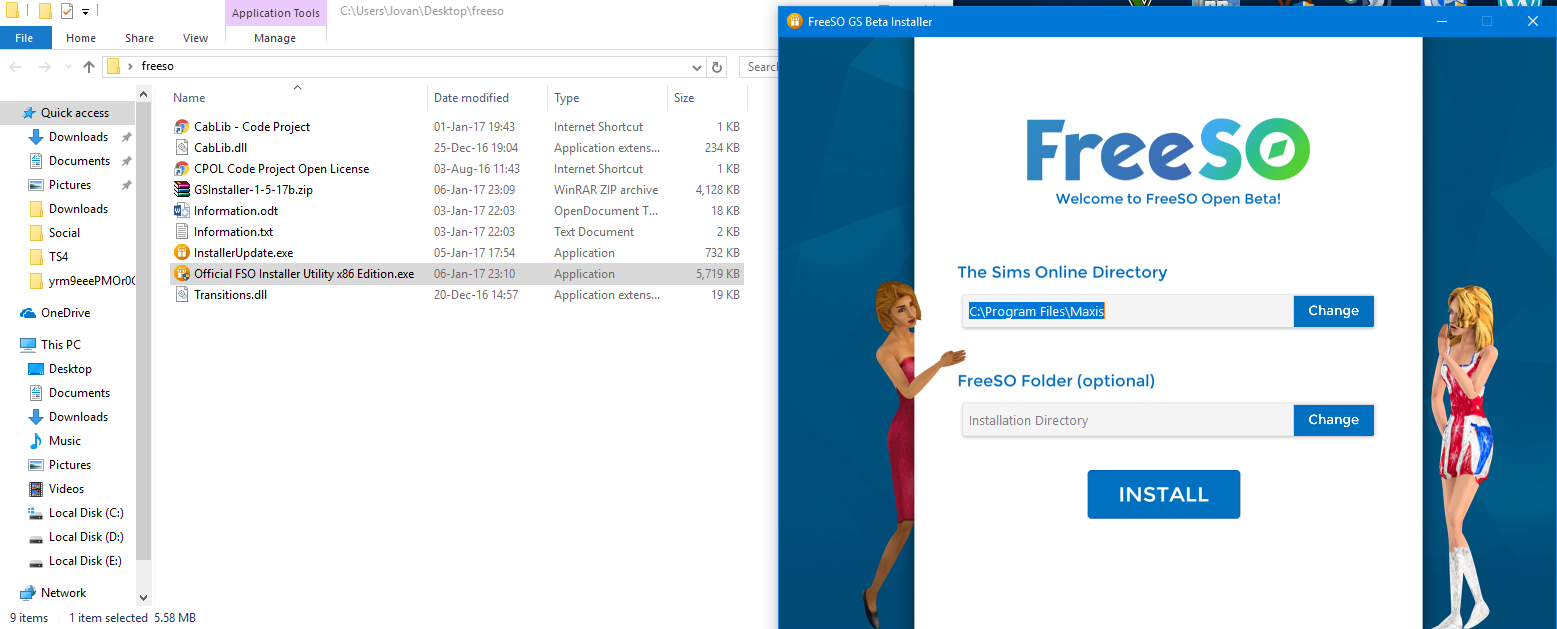Click the Information.odt document icon
The width and height of the screenshot is (1557, 629).
[182, 211]
